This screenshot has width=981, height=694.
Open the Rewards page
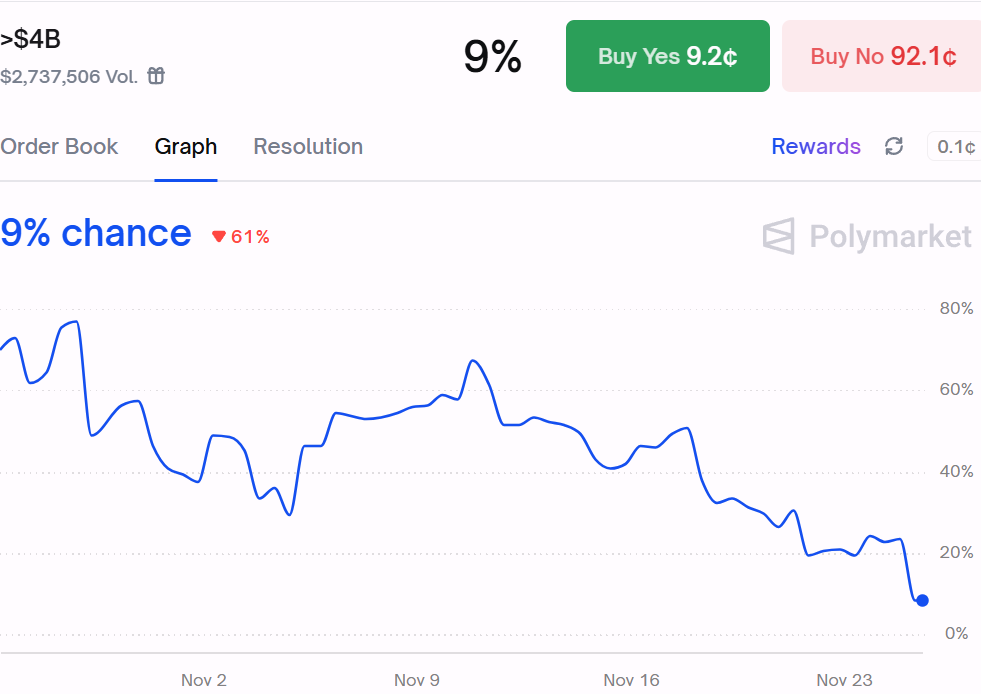tap(816, 146)
